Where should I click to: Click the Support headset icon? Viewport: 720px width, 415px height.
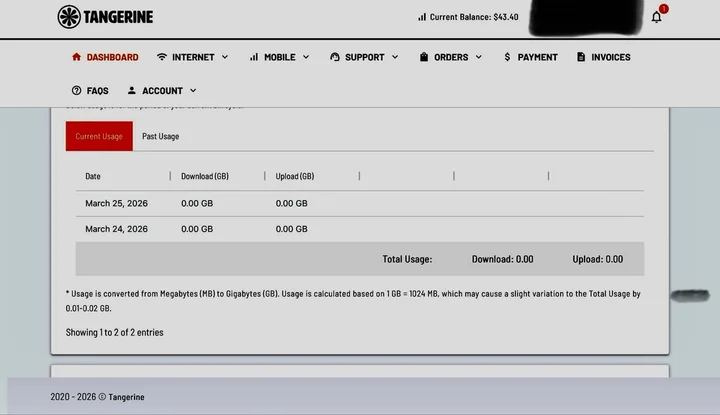tap(334, 57)
